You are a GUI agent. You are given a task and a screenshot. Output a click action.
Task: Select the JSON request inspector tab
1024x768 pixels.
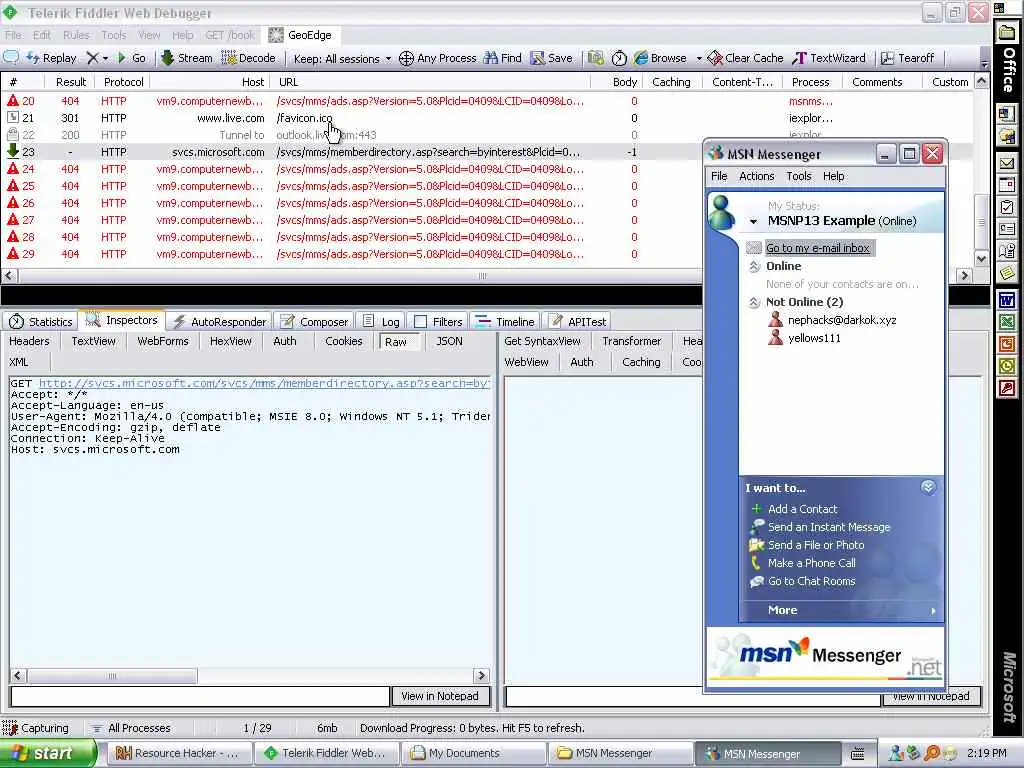449,341
